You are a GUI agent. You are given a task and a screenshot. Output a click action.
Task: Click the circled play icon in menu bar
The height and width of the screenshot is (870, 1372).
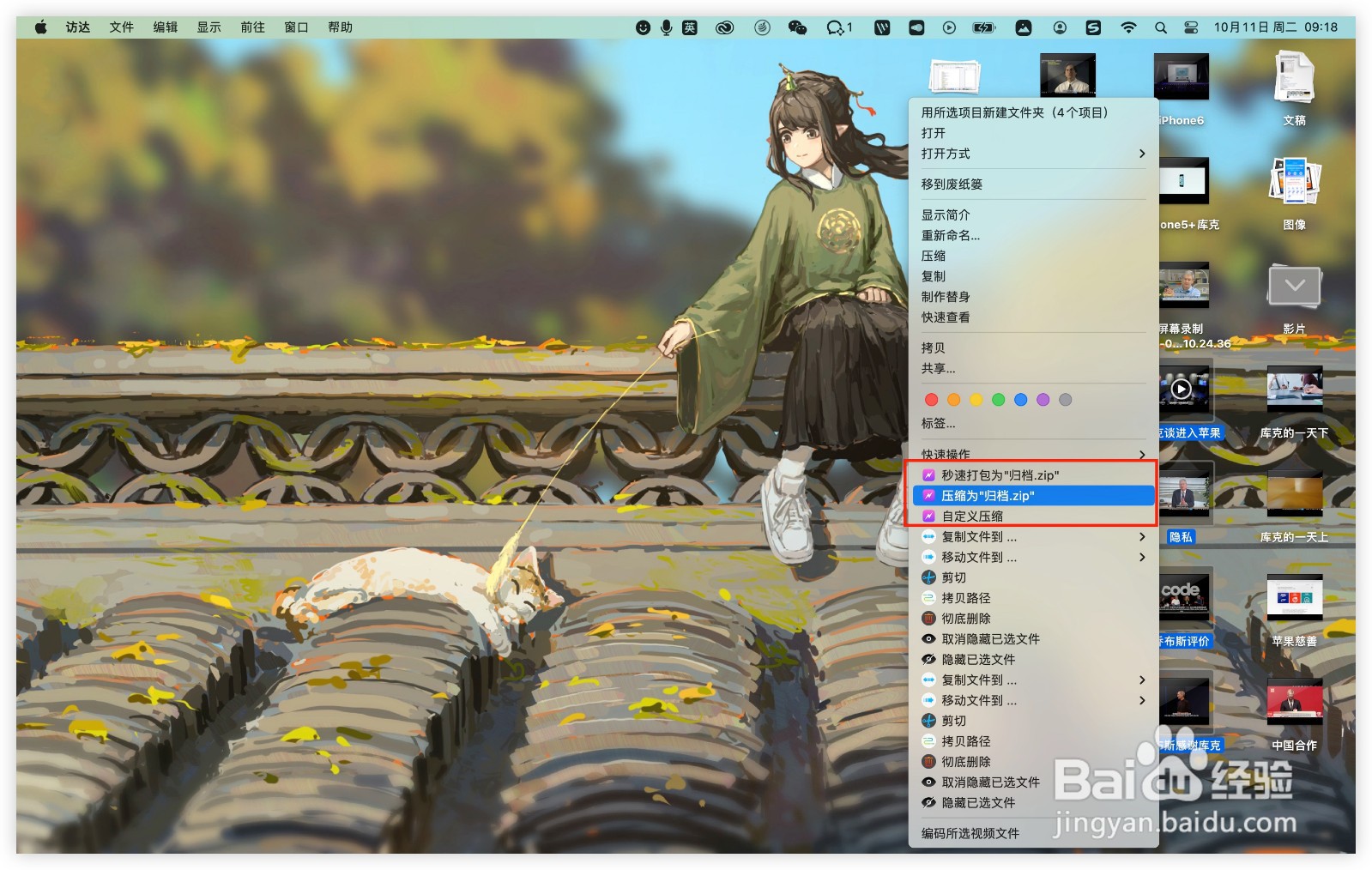pyautogui.click(x=949, y=27)
